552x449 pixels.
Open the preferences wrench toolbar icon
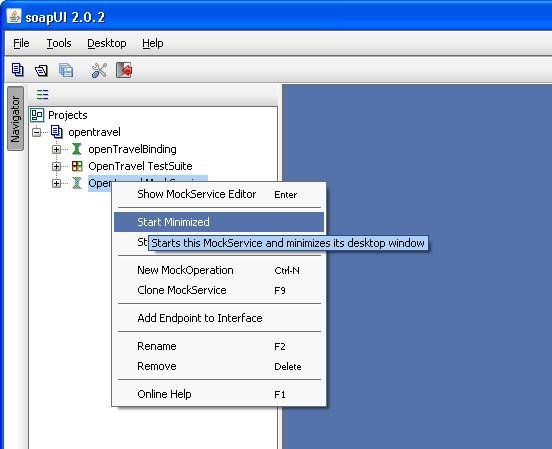pyautogui.click(x=99, y=70)
